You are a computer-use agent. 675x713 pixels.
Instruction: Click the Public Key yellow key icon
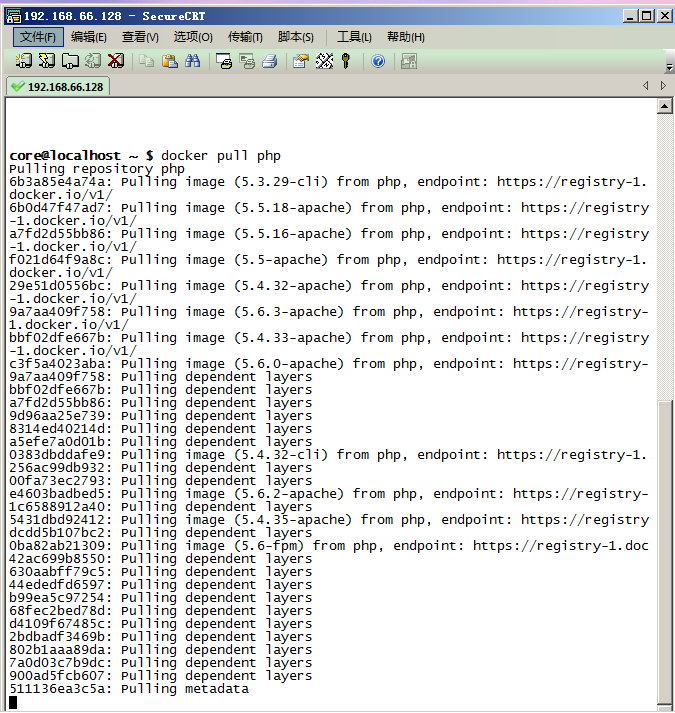[346, 61]
